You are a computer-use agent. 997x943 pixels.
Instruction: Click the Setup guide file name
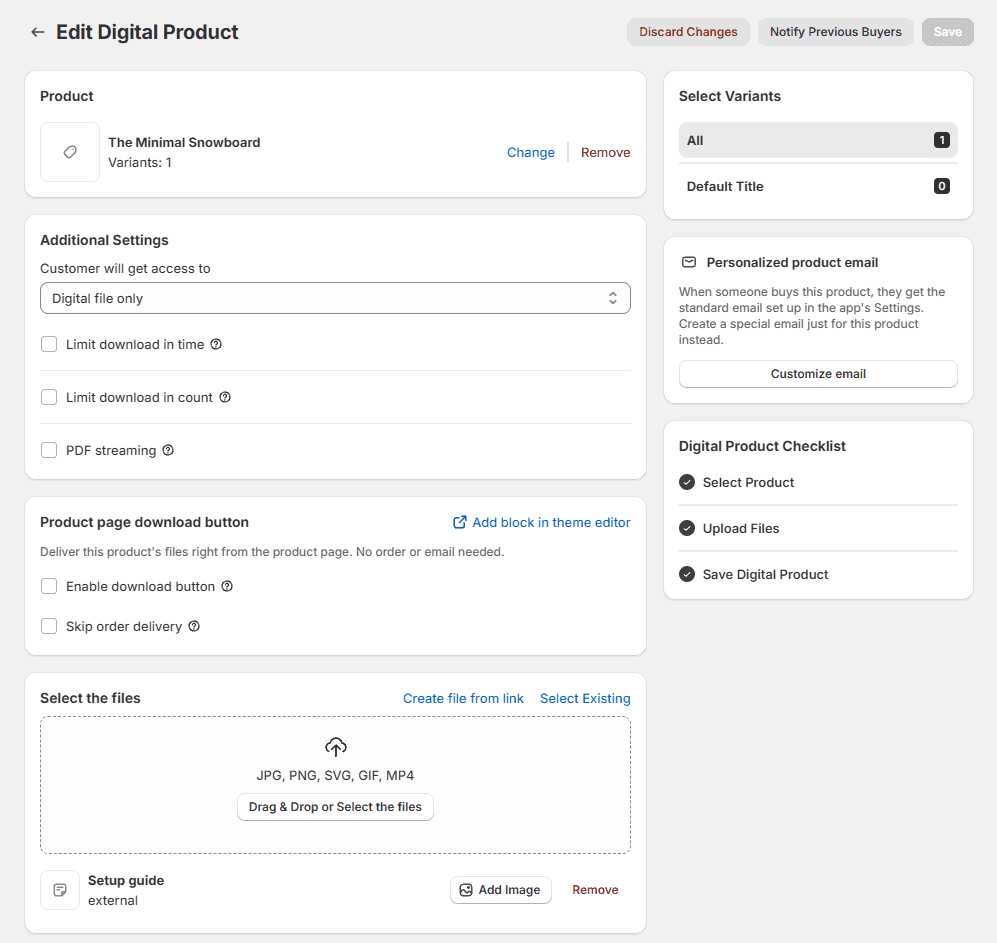click(126, 881)
